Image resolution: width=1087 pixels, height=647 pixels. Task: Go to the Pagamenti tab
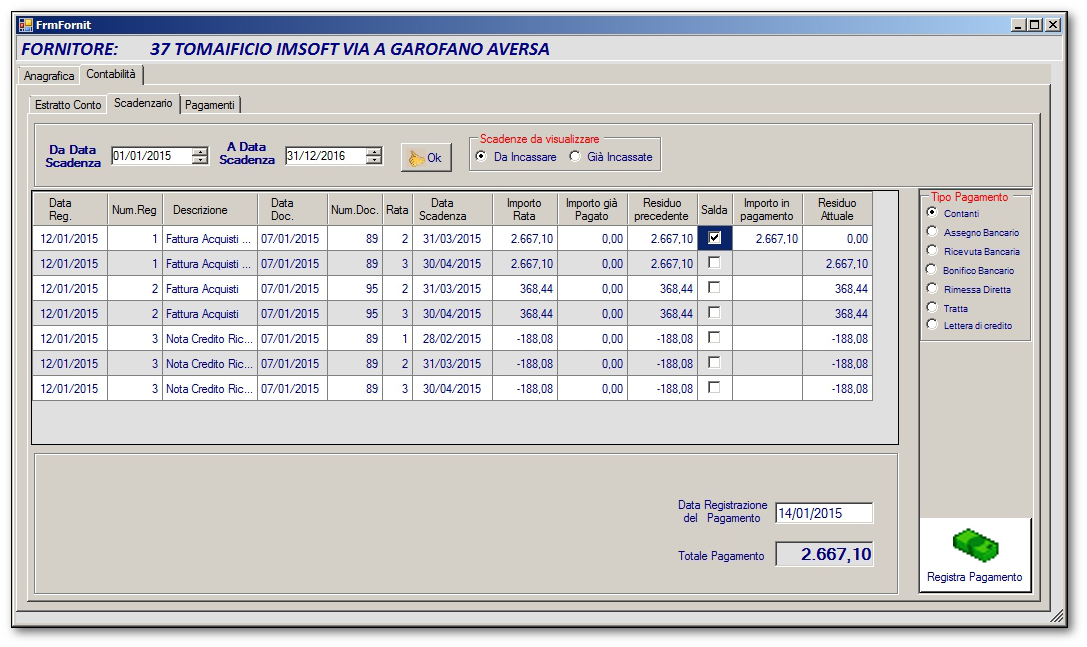[x=209, y=105]
